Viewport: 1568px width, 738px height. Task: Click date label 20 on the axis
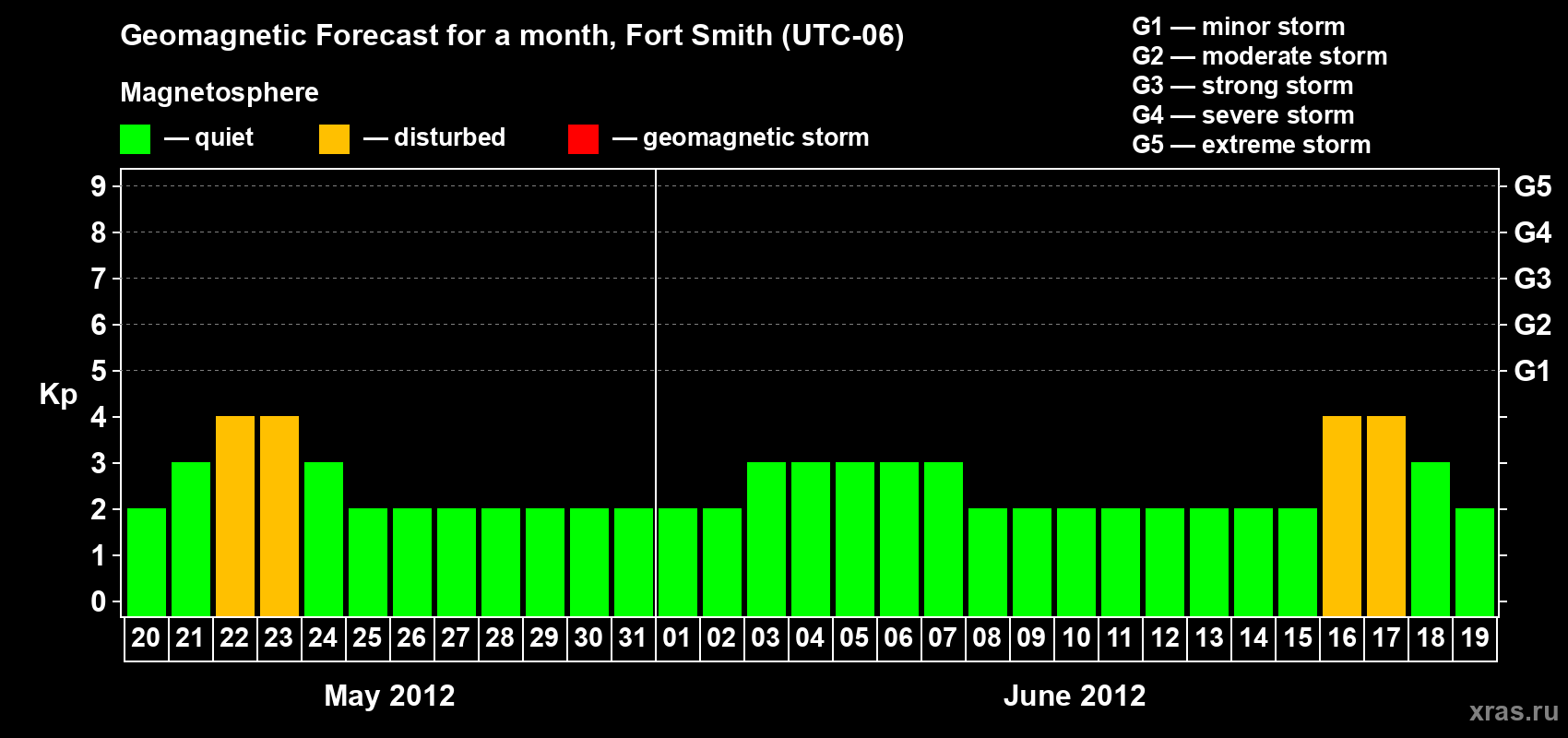coord(146,637)
